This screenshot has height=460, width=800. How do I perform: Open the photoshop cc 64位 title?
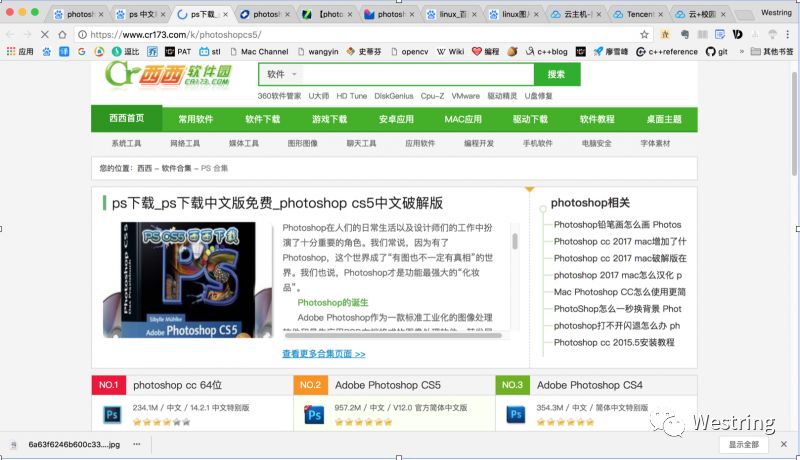(x=178, y=385)
